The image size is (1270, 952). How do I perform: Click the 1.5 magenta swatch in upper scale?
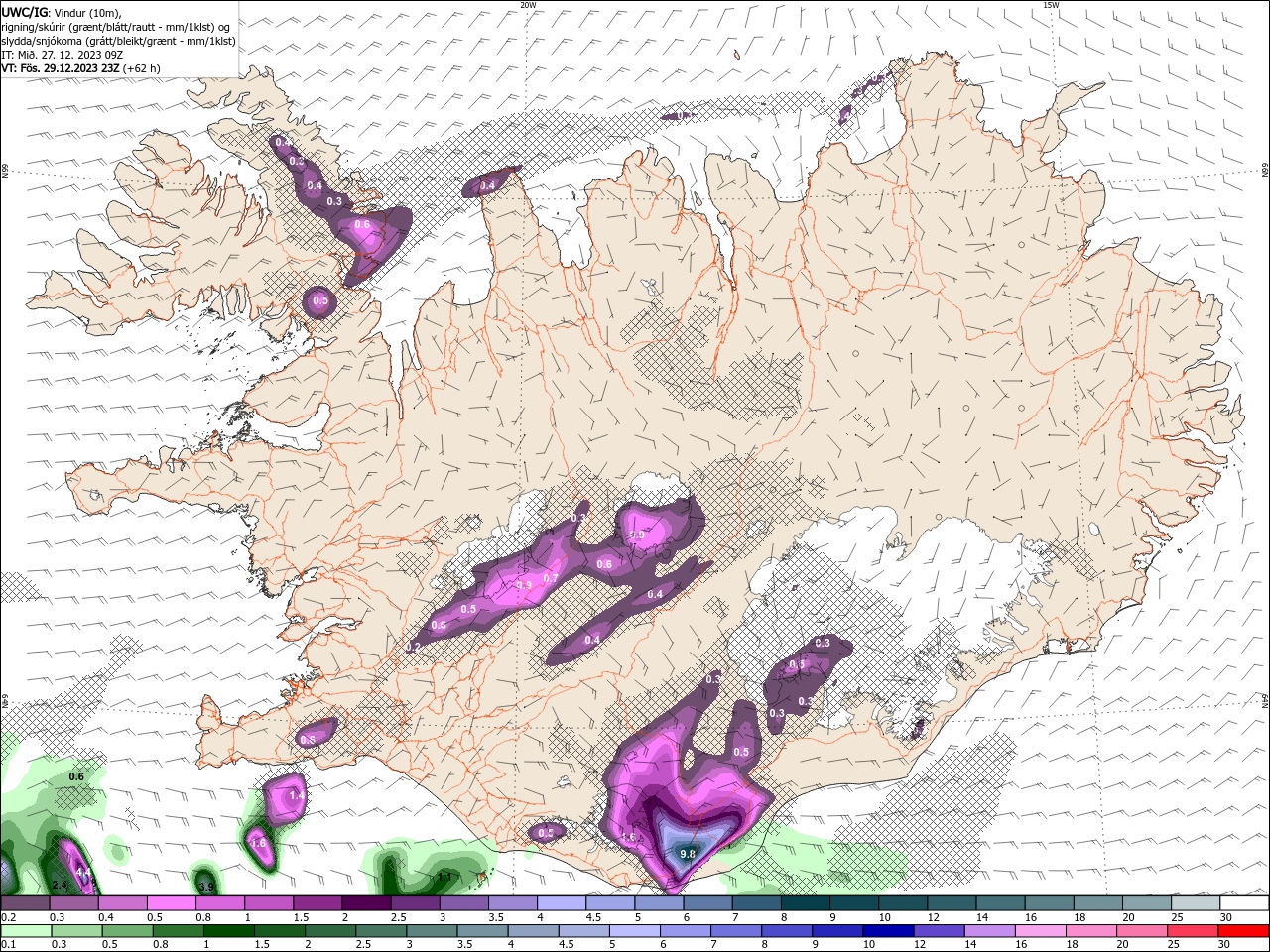(x=317, y=903)
